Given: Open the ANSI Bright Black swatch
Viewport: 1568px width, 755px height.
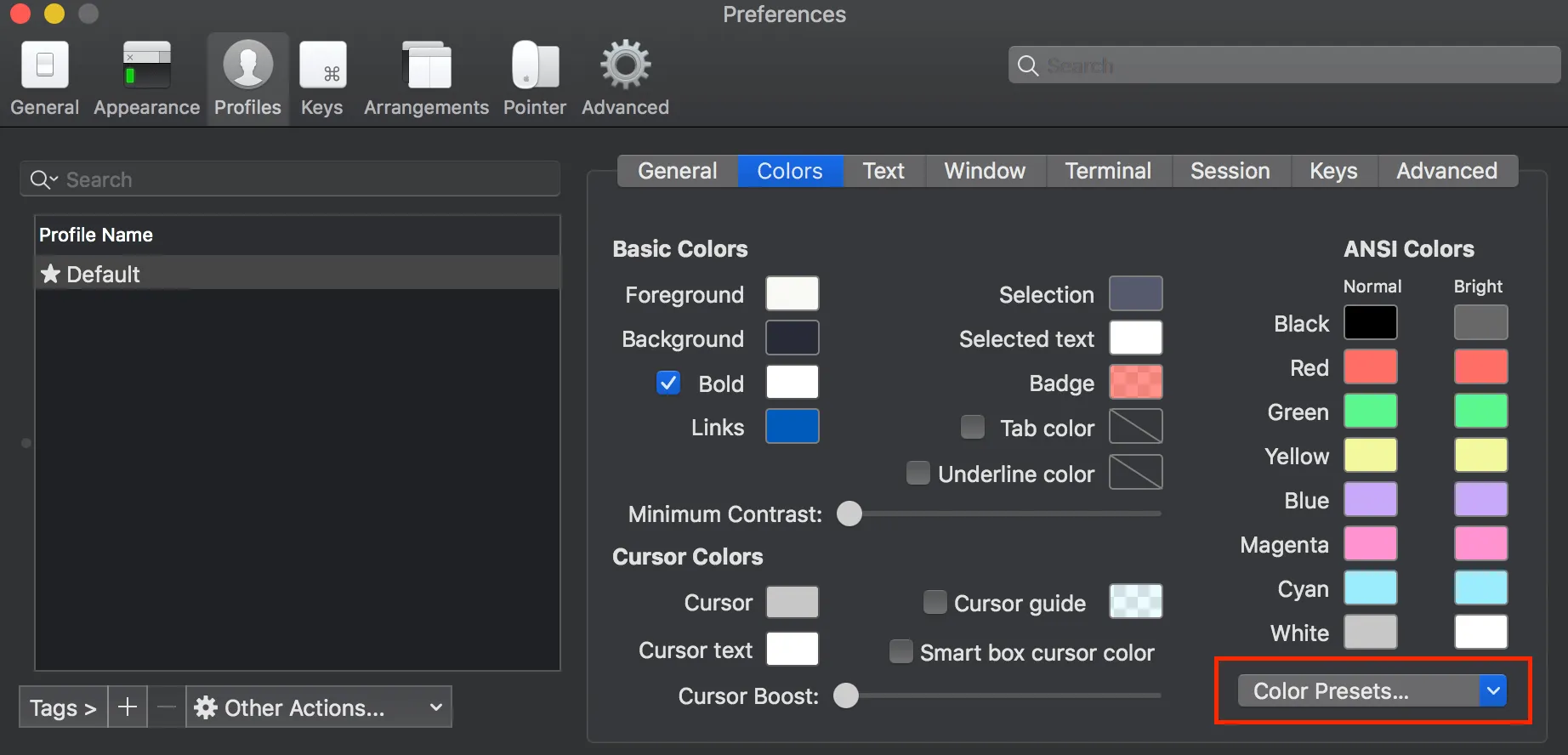Looking at the screenshot, I should tap(1481, 322).
